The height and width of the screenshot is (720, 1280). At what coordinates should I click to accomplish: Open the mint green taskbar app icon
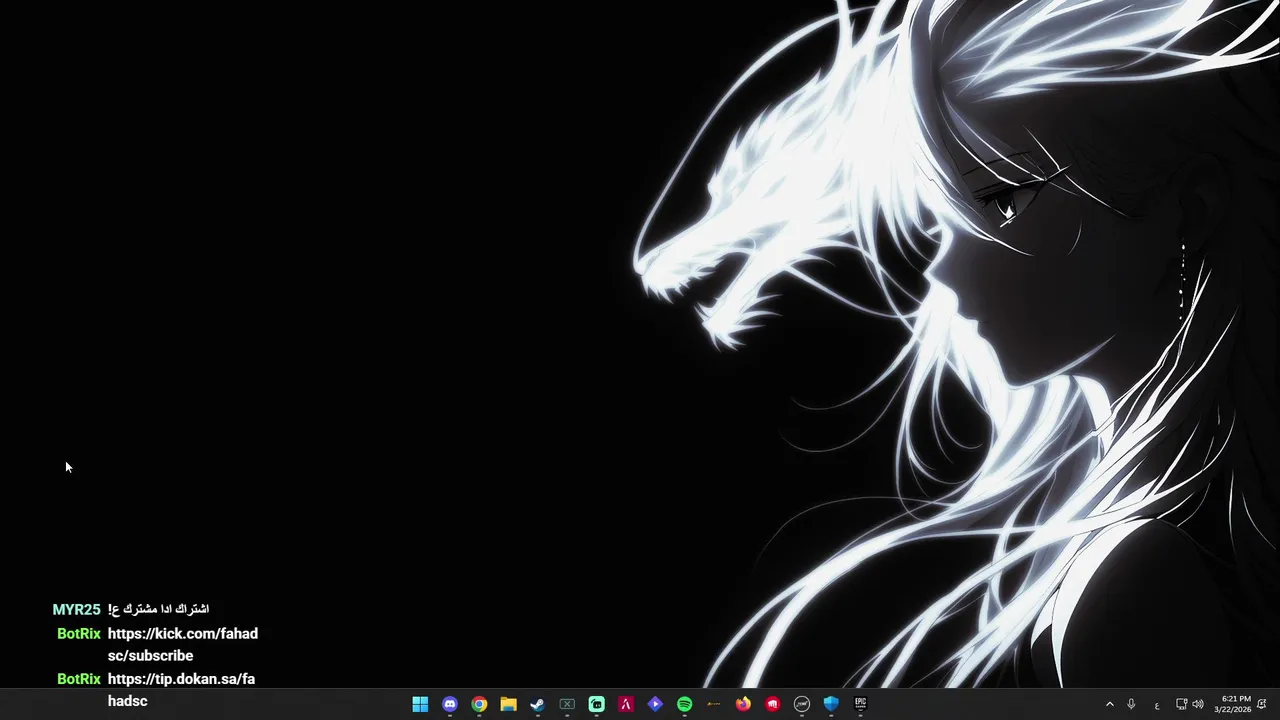pos(596,704)
